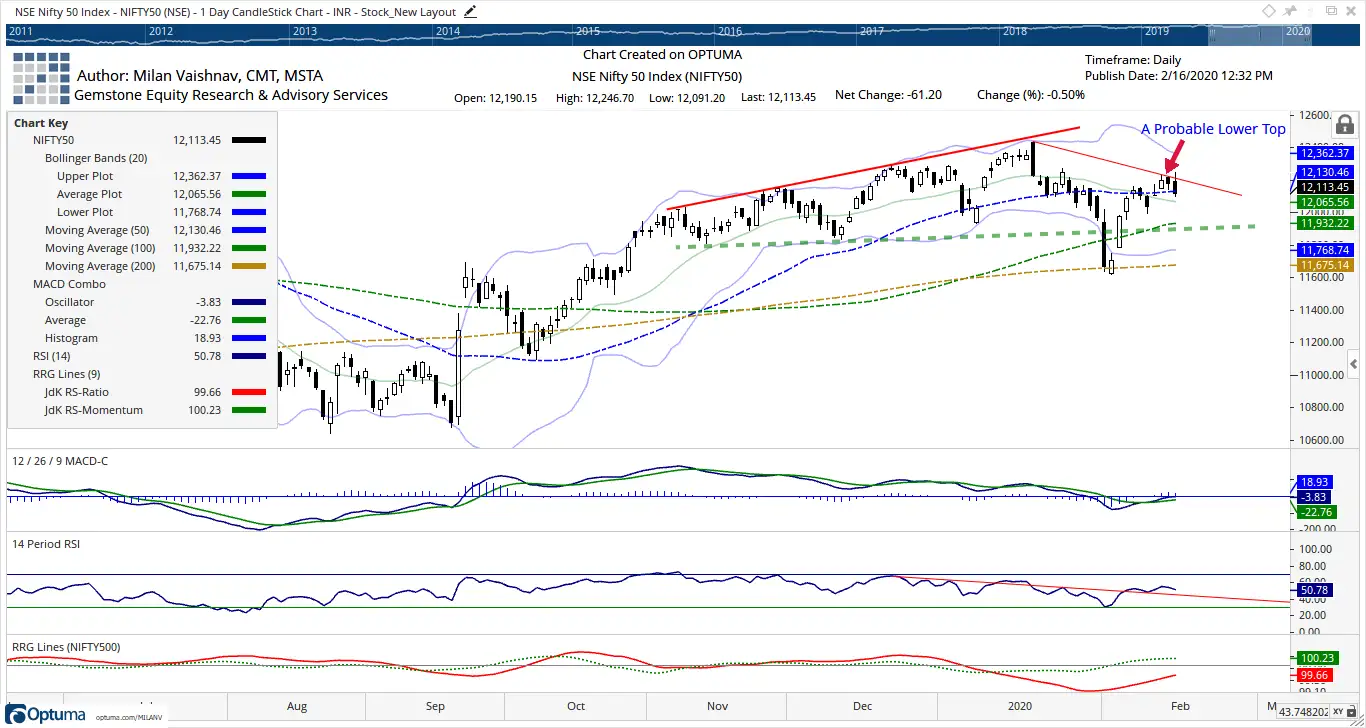Click the restore window icon at top right
Screen dimensions: 1366x728
tap(1330, 11)
